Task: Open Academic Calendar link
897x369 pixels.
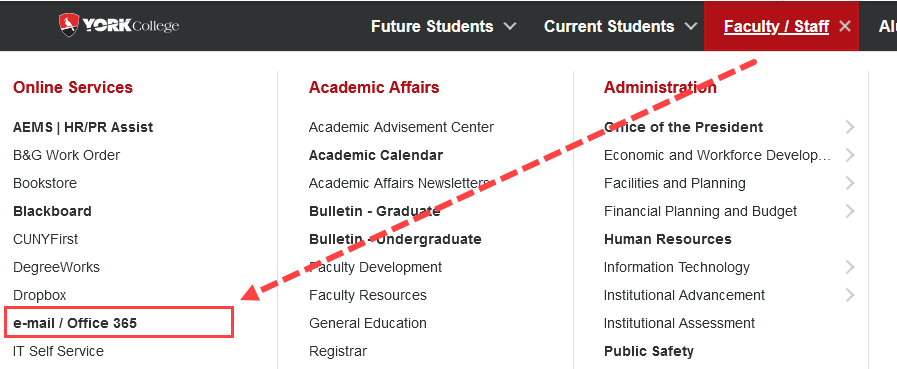Action: (376, 155)
